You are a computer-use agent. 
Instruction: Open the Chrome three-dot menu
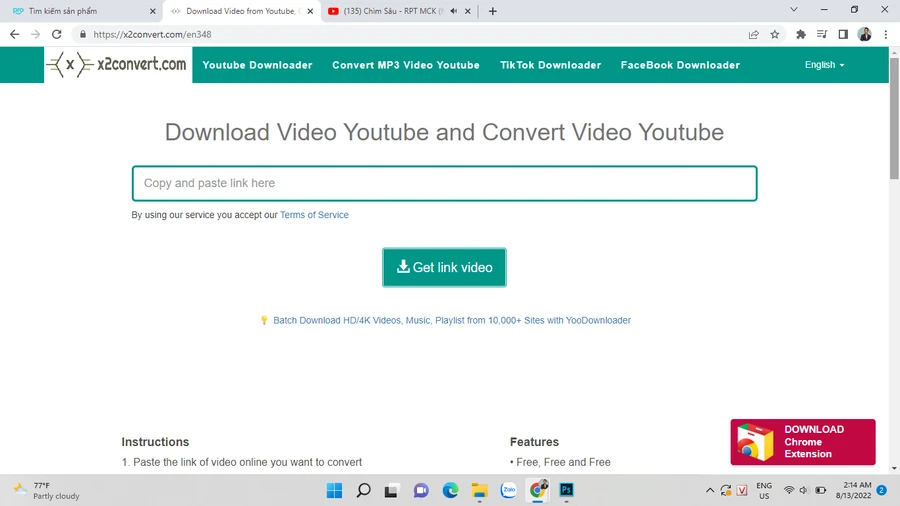pos(886,34)
